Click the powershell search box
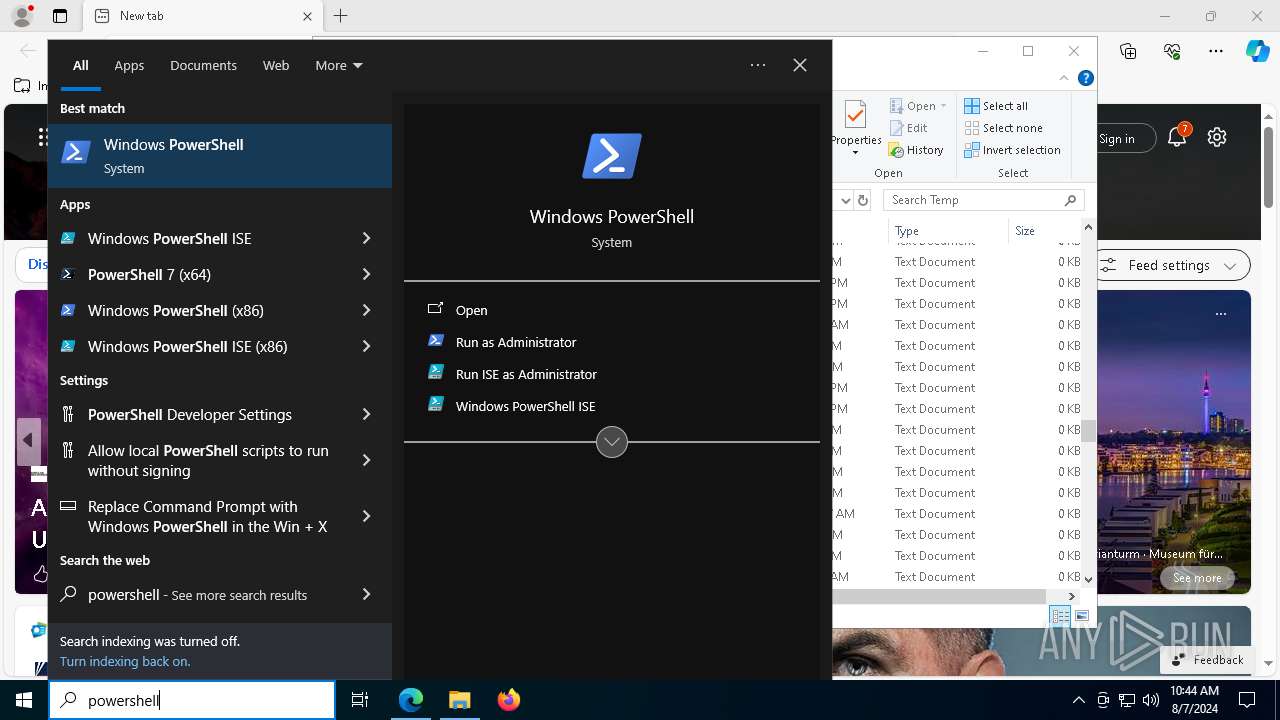 [x=192, y=700]
